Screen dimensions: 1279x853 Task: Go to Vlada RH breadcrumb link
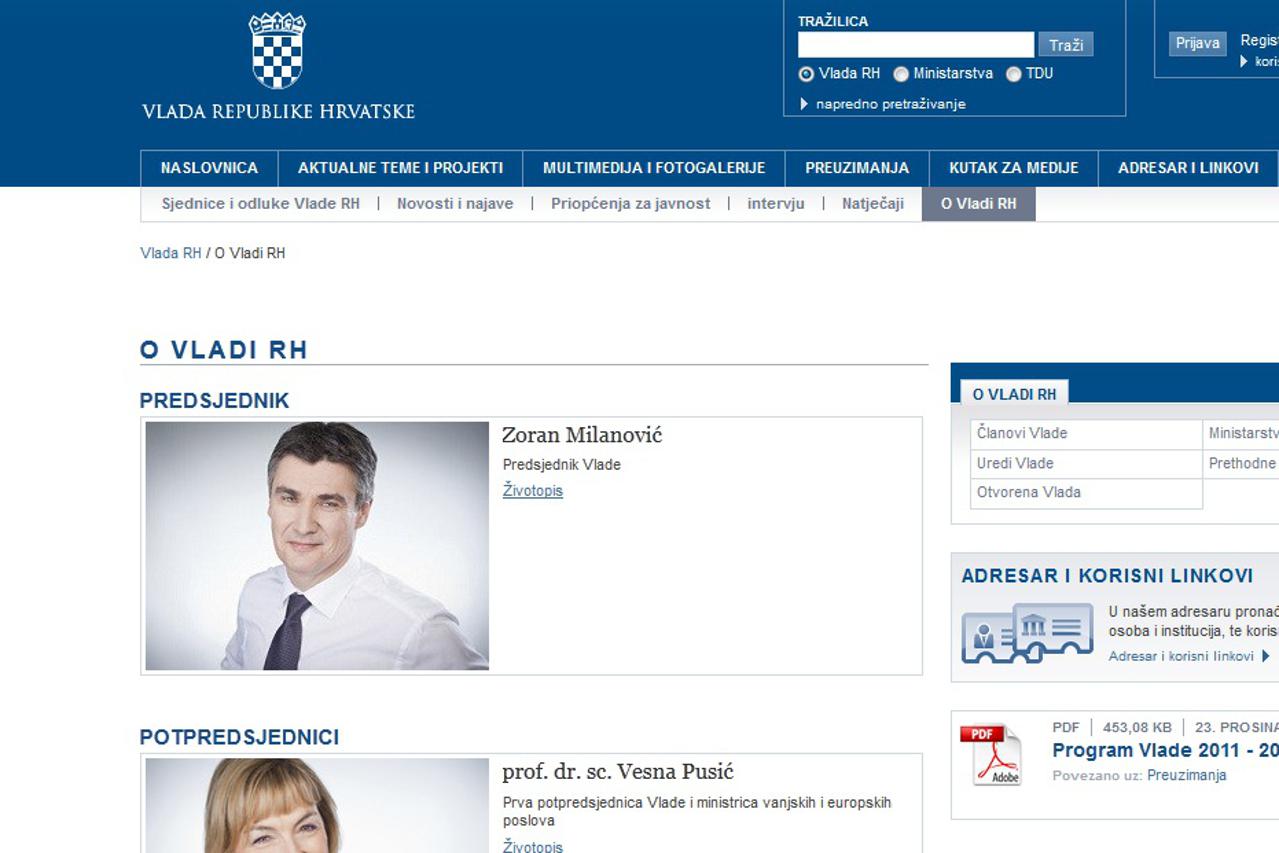(171, 253)
